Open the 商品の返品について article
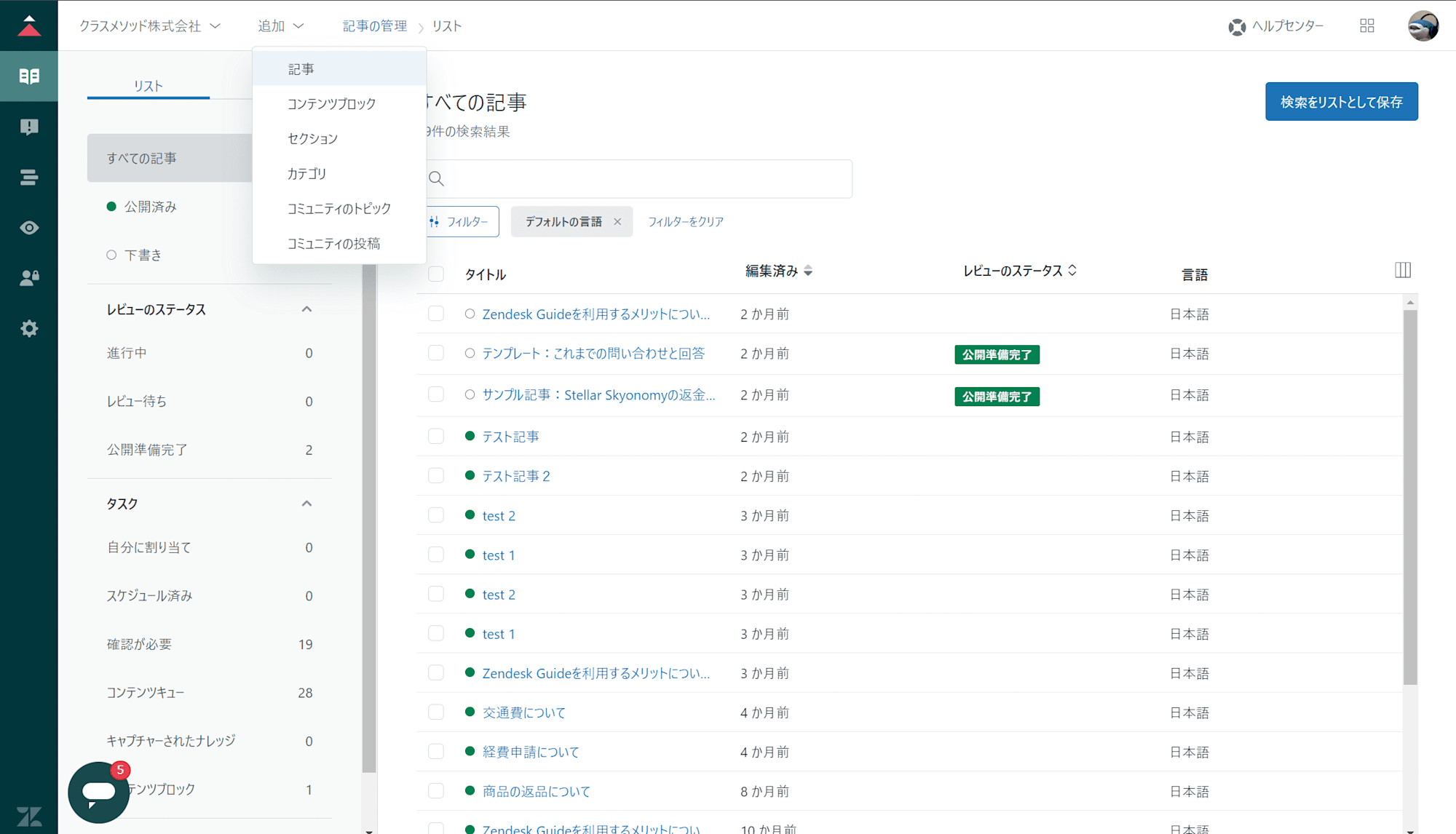This screenshot has height=834, width=1456. [537, 791]
